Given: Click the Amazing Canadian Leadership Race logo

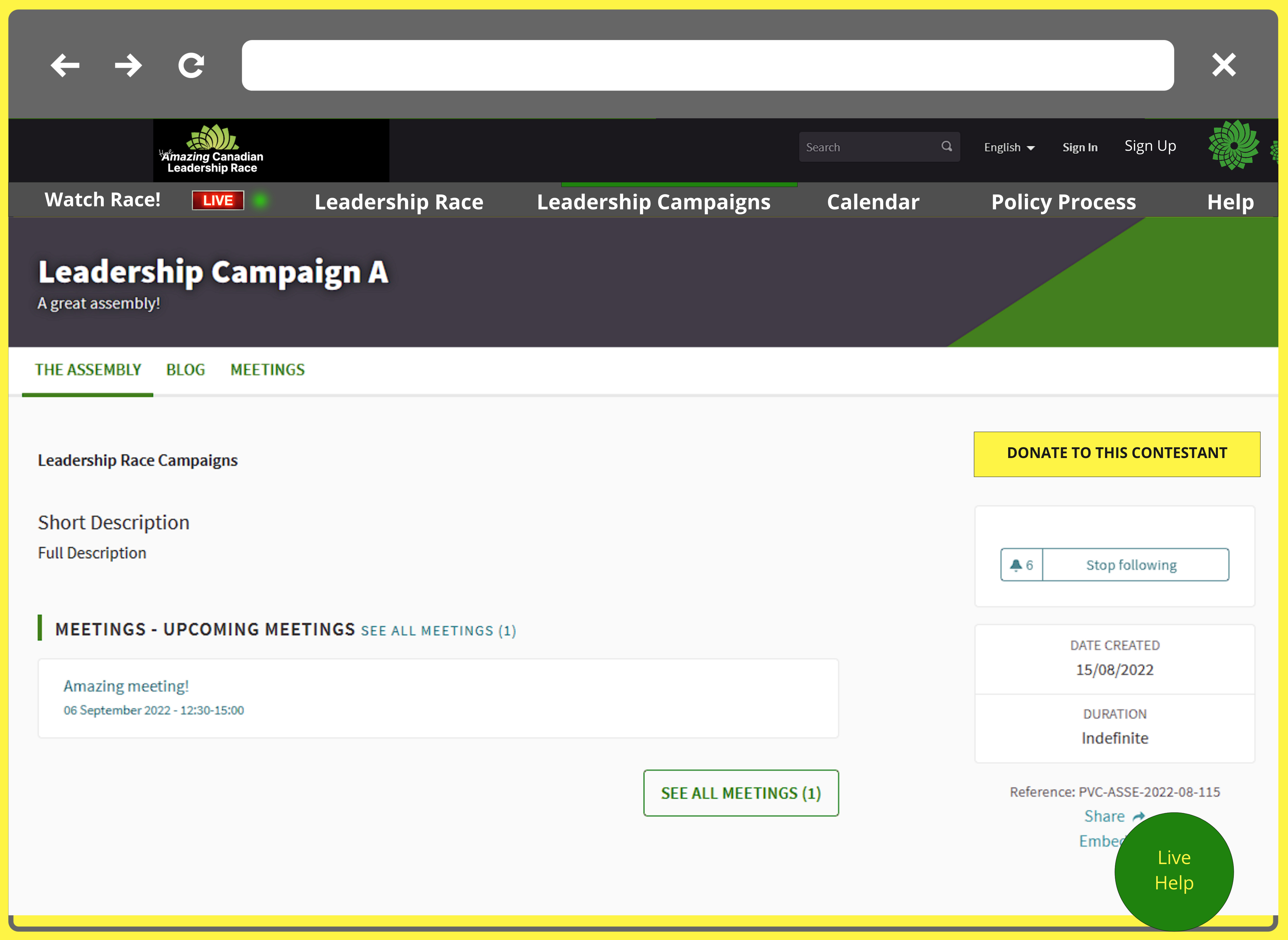Looking at the screenshot, I should pos(213,150).
